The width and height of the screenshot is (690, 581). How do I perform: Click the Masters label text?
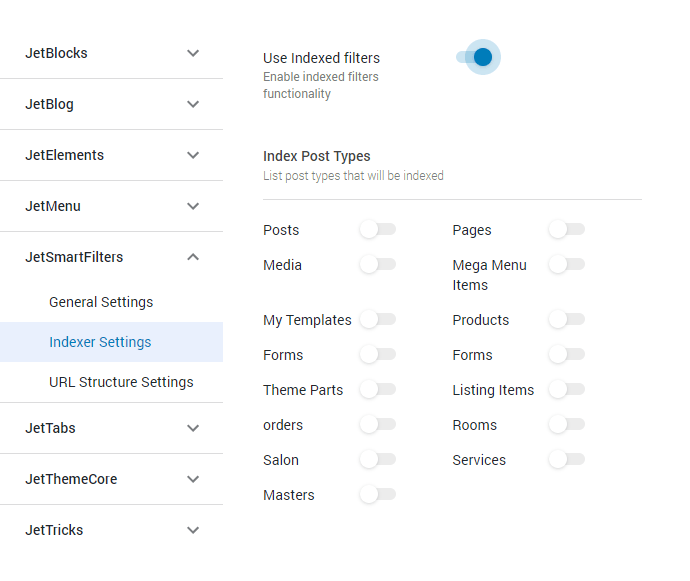[289, 495]
